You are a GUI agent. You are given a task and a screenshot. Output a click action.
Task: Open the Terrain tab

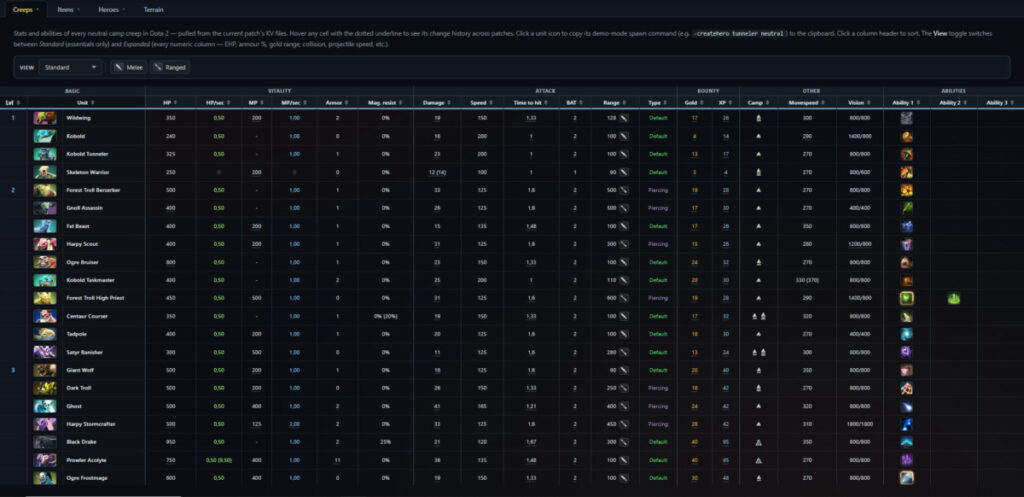153,10
